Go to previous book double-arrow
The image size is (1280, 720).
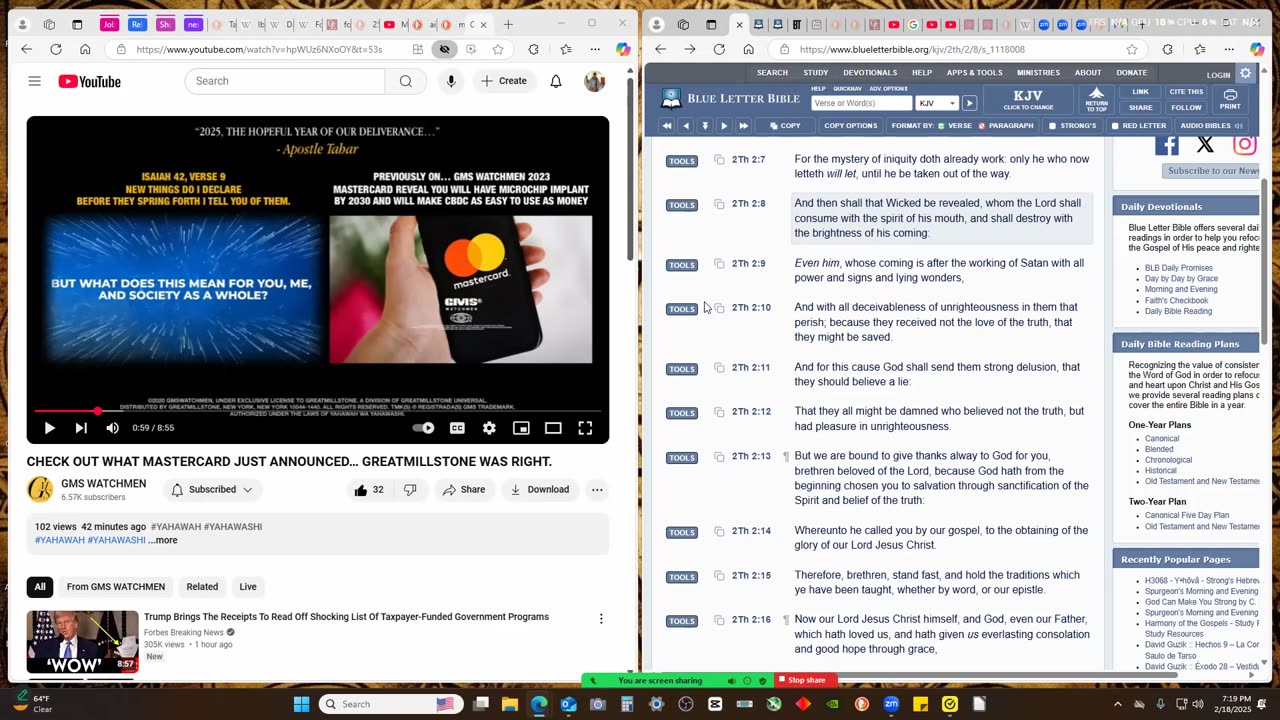(667, 126)
